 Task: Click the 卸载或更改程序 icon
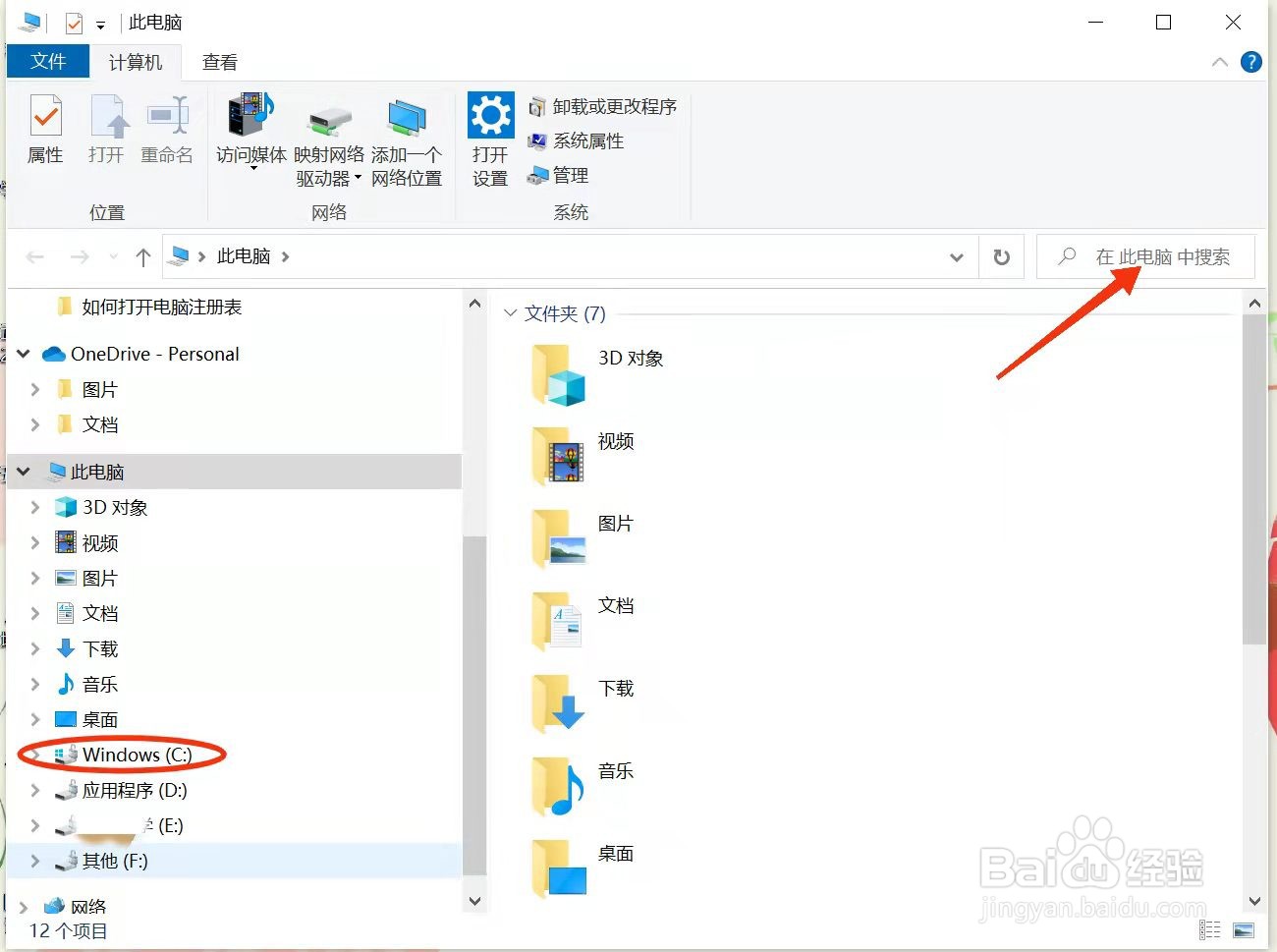(x=603, y=106)
